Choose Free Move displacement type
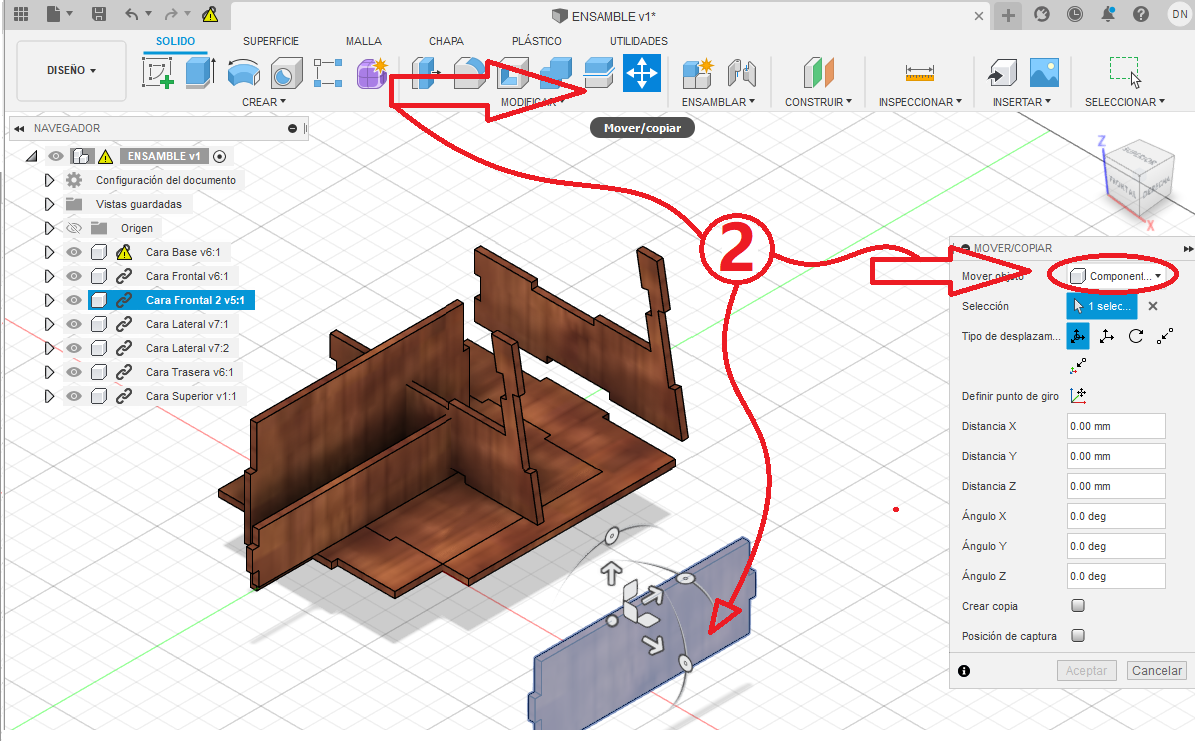This screenshot has width=1195, height=741. click(x=1078, y=336)
